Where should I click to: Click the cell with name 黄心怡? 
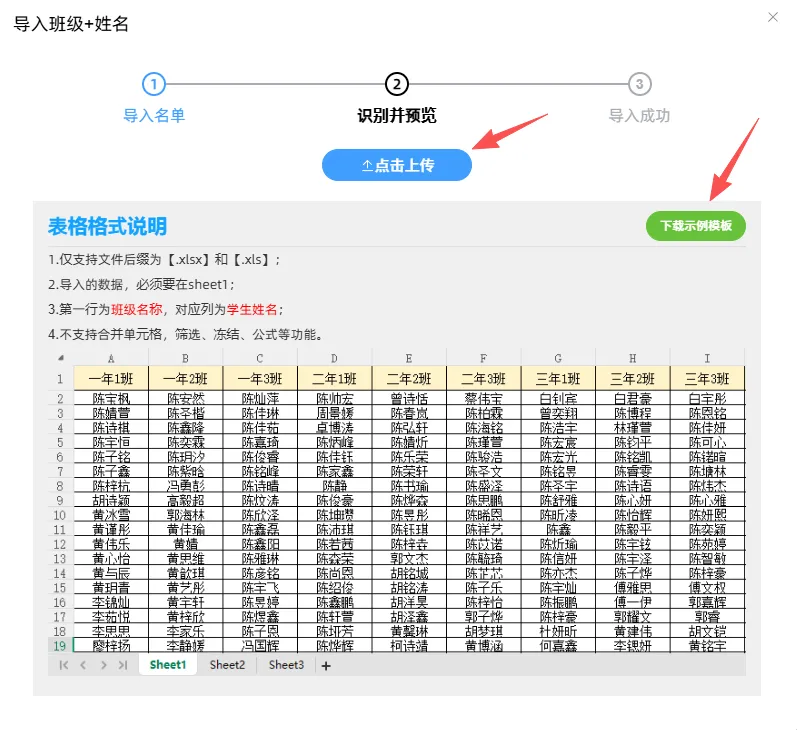point(111,558)
